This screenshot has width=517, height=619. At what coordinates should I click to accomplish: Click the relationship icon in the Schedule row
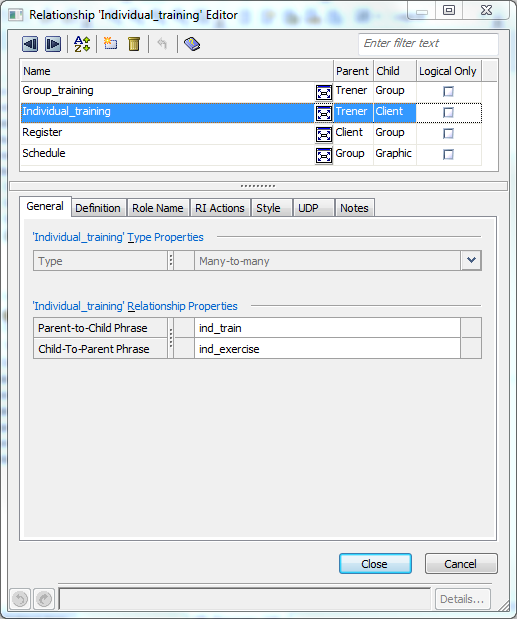click(x=324, y=155)
